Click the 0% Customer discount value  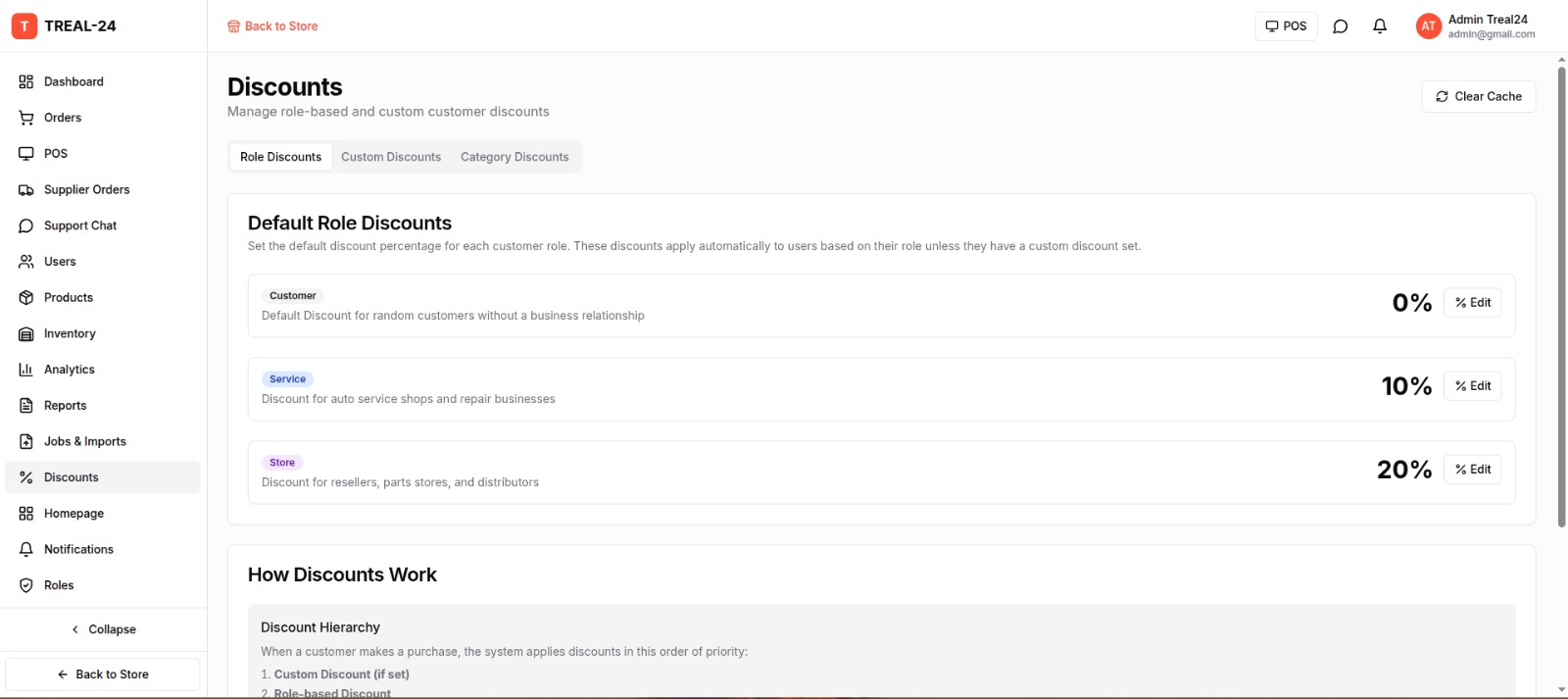[x=1412, y=303]
